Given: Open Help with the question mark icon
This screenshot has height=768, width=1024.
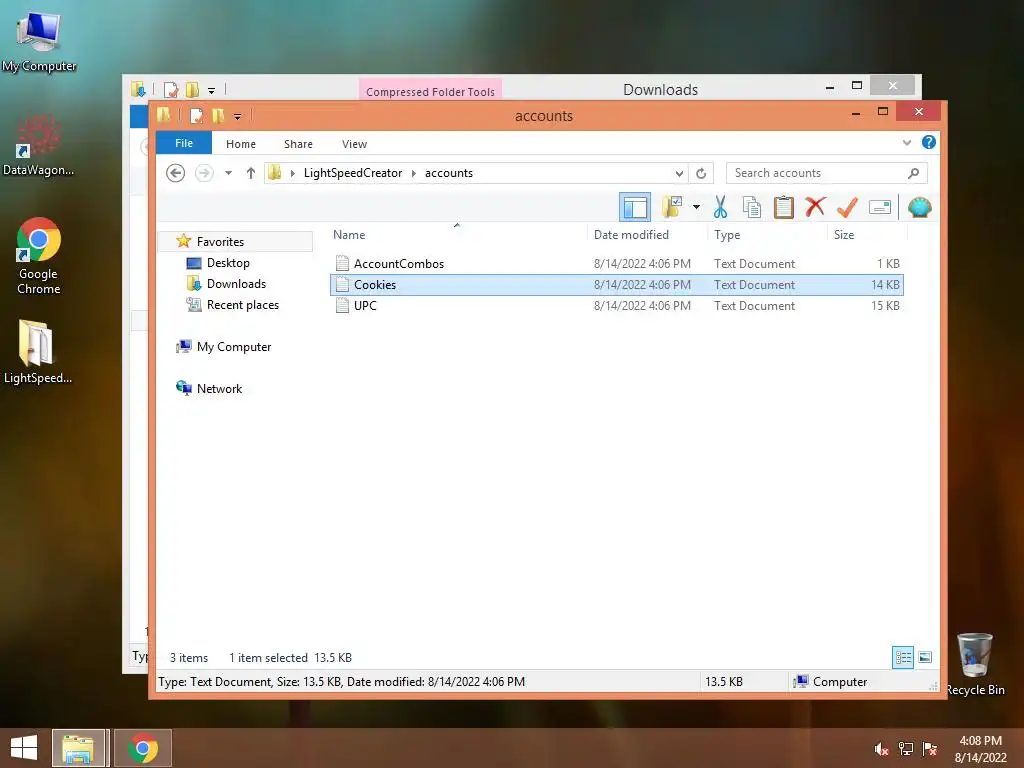Looking at the screenshot, I should coord(929,142).
